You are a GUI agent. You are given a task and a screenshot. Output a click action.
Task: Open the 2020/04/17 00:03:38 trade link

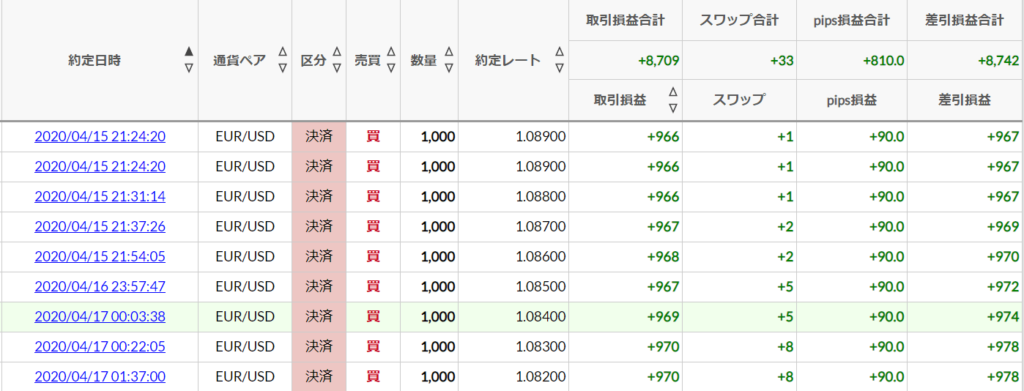click(x=100, y=317)
